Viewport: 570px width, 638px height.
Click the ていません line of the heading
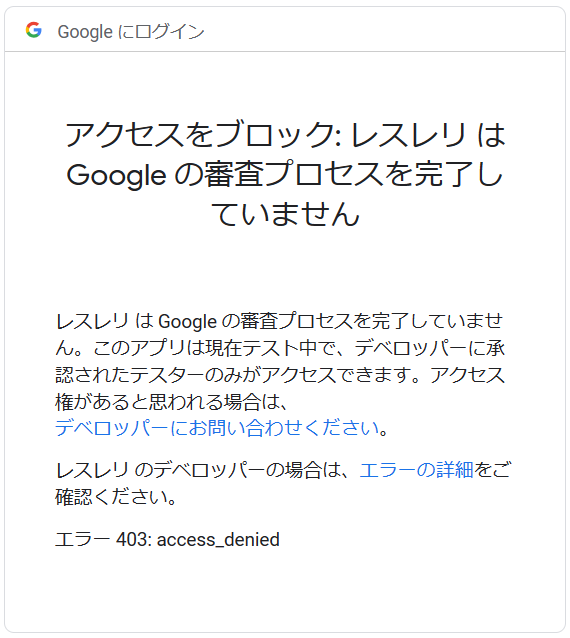[285, 214]
